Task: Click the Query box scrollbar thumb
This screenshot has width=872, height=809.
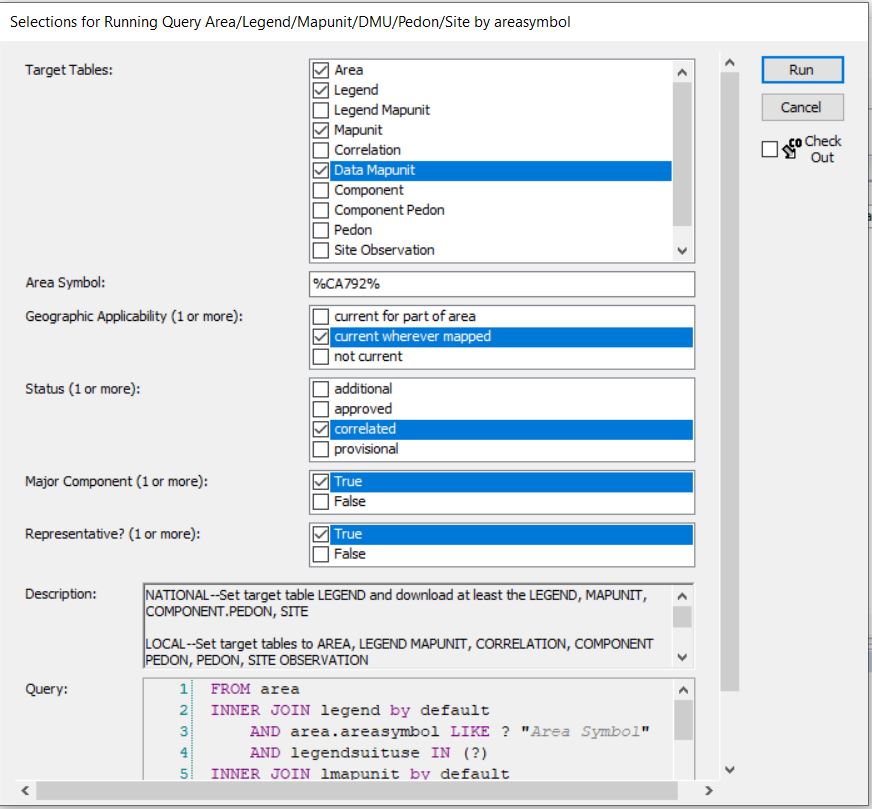Action: click(x=683, y=720)
